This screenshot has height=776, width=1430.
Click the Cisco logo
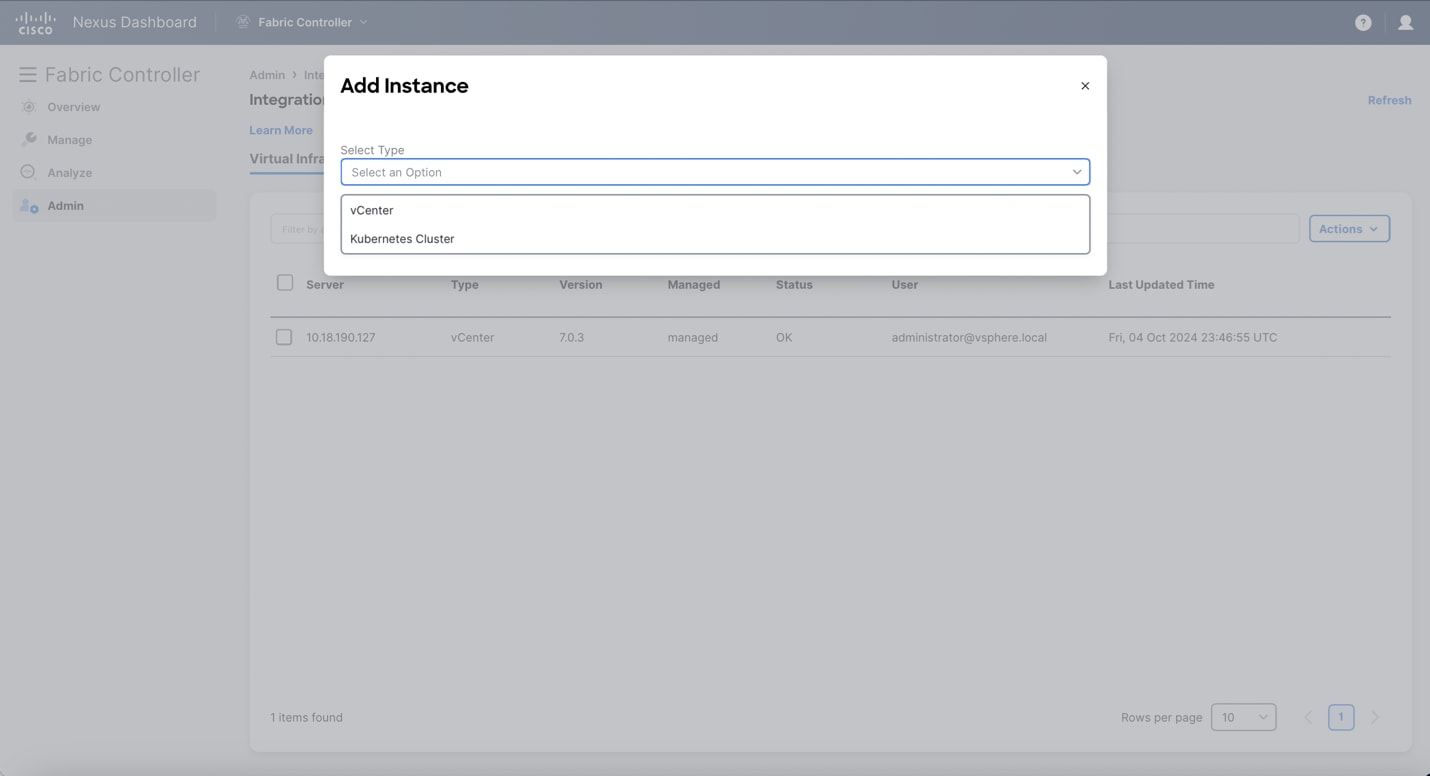pyautogui.click(x=35, y=22)
